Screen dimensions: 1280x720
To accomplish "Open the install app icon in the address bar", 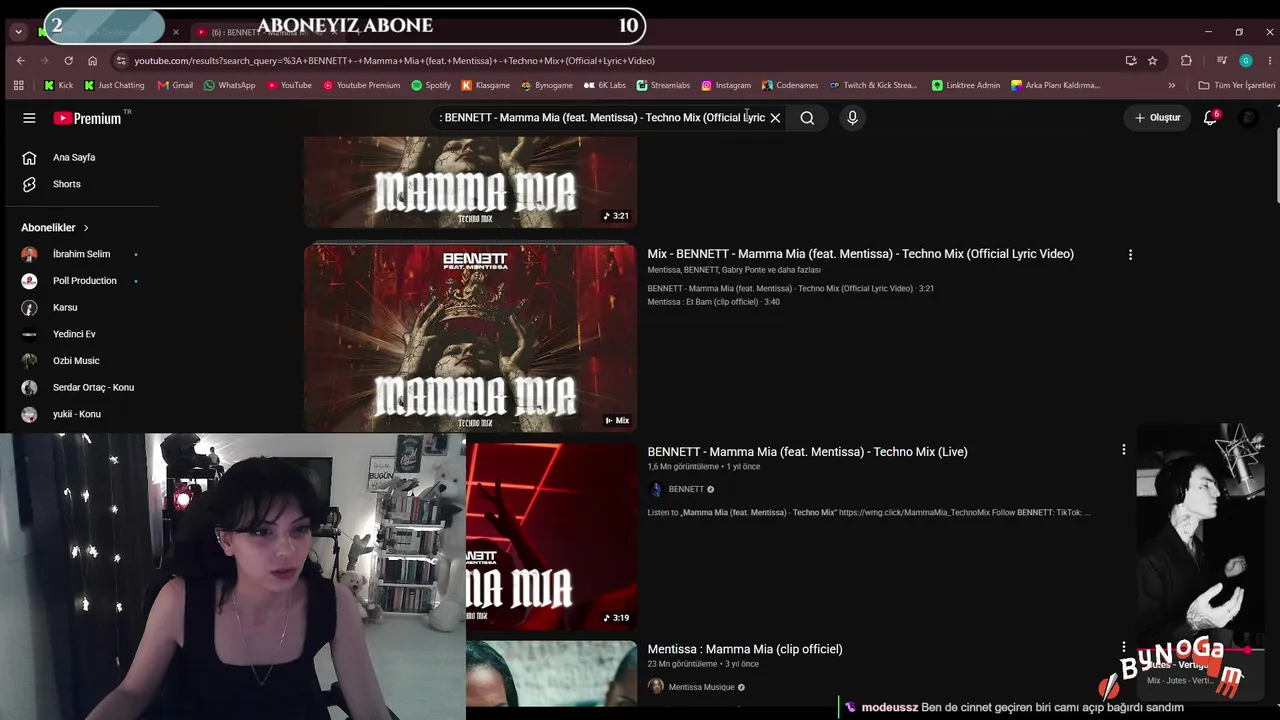I will coord(1131,60).
